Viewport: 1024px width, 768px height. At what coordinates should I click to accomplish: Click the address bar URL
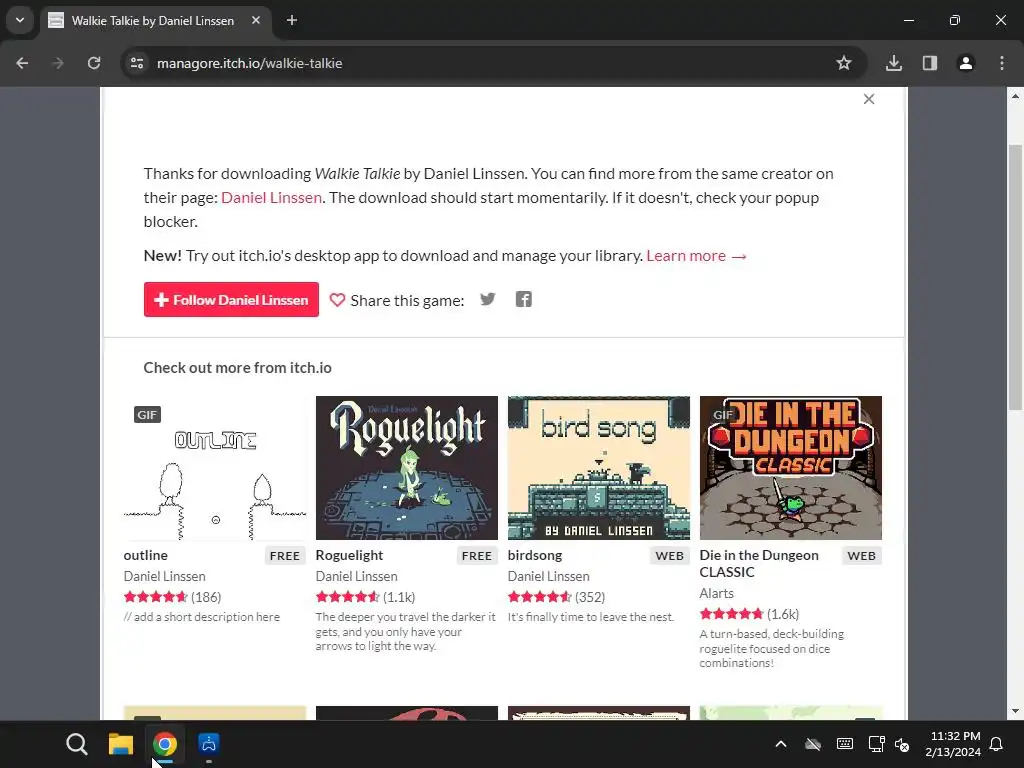[x=249, y=63]
